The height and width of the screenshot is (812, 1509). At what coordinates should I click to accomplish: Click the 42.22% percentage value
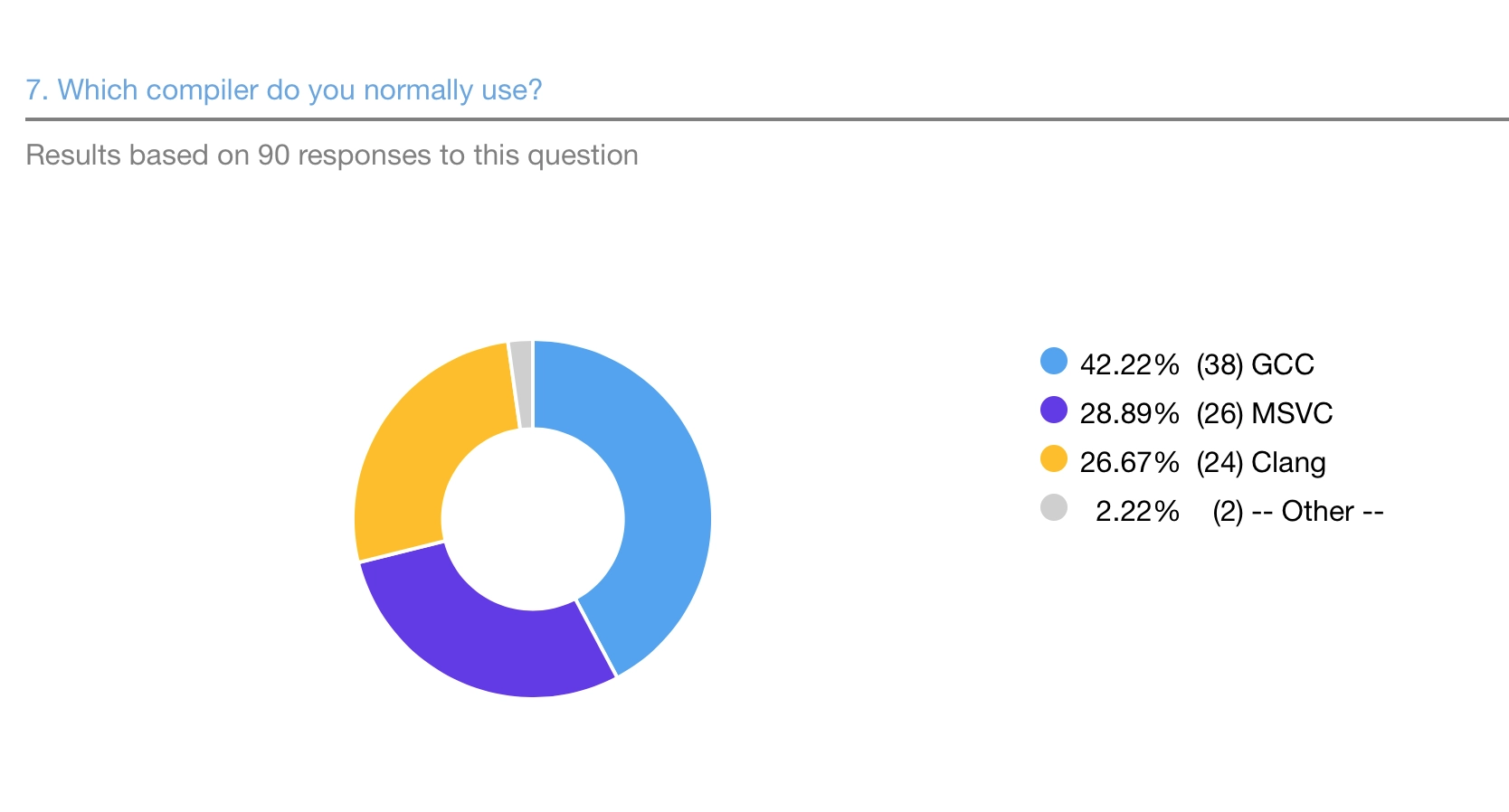click(1130, 364)
